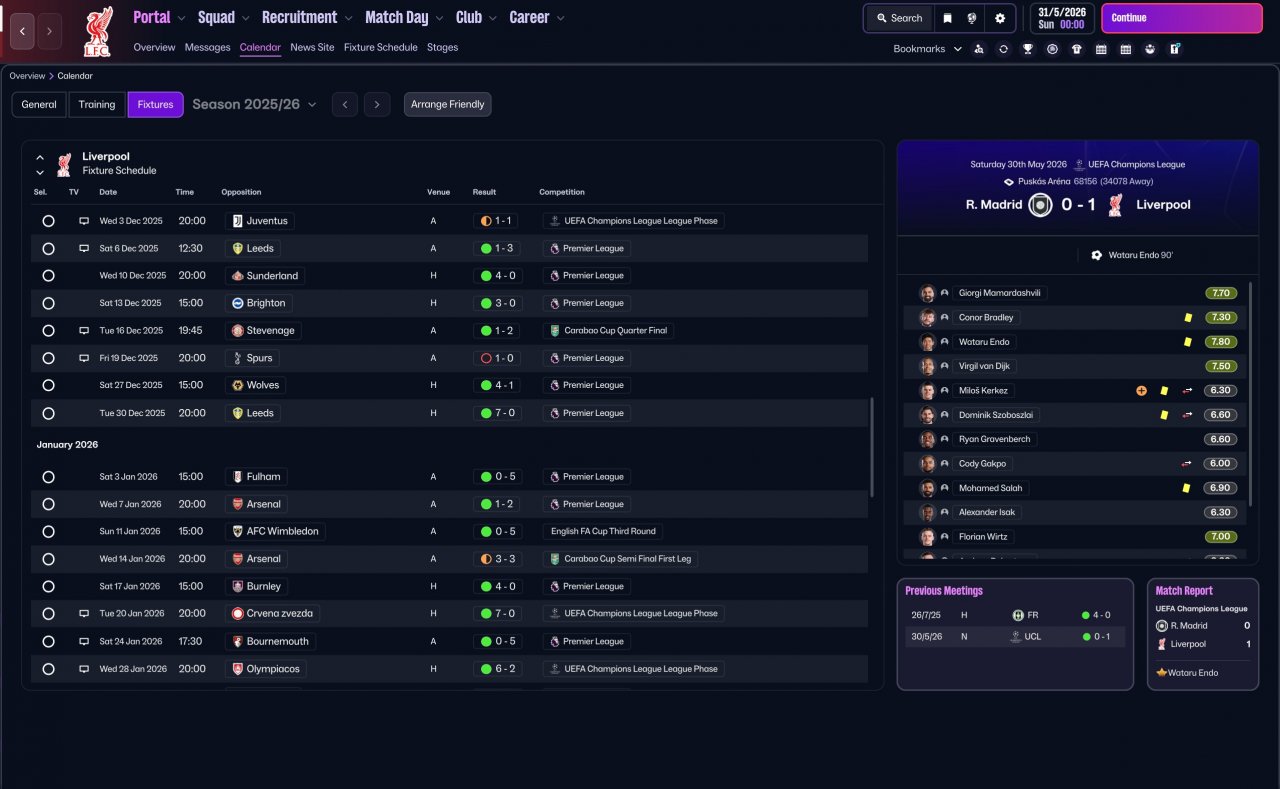Go to the next season with the right arrow
1280x789 pixels.
377,105
